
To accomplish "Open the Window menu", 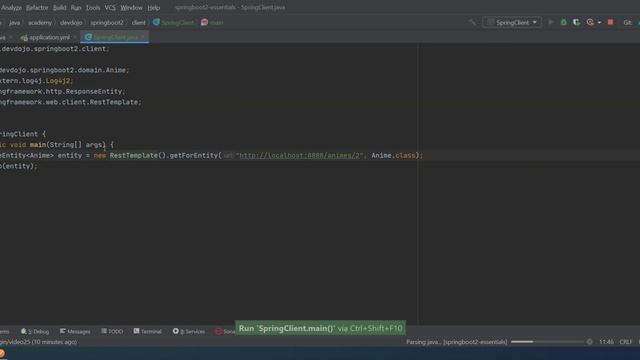I will [x=131, y=8].
